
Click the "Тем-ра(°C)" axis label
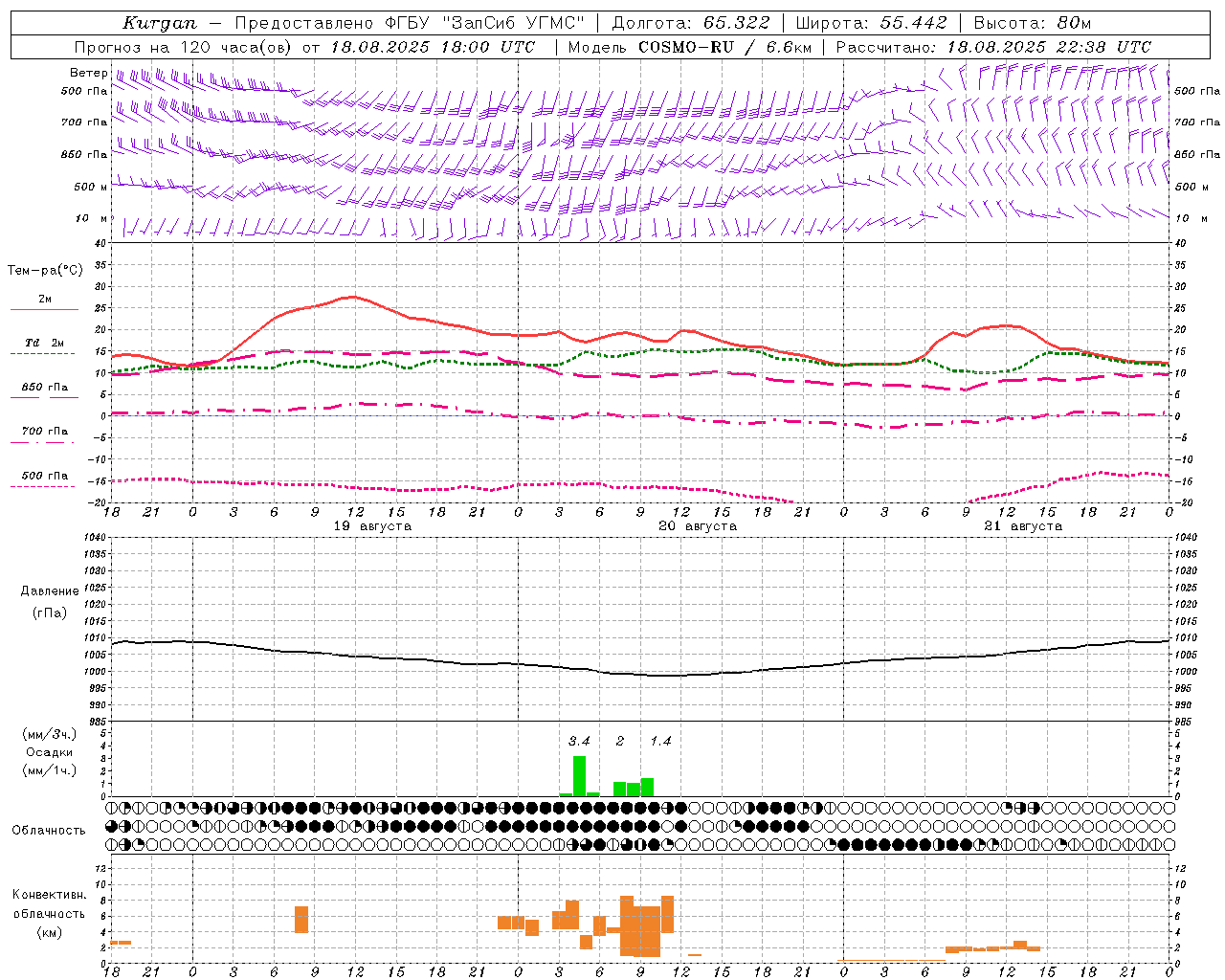pyautogui.click(x=44, y=271)
